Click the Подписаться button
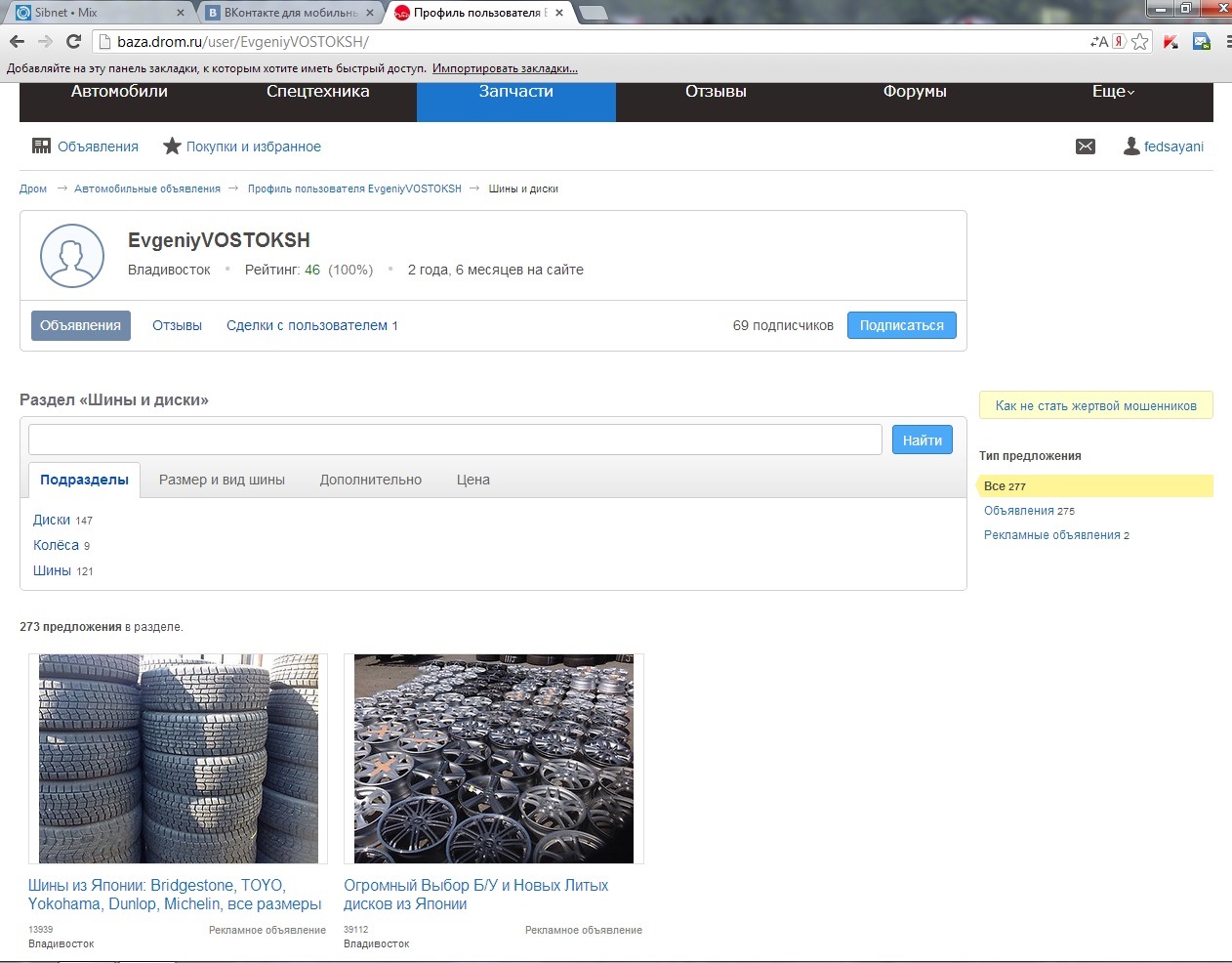Viewport: 1232px width, 963px height. (x=901, y=325)
